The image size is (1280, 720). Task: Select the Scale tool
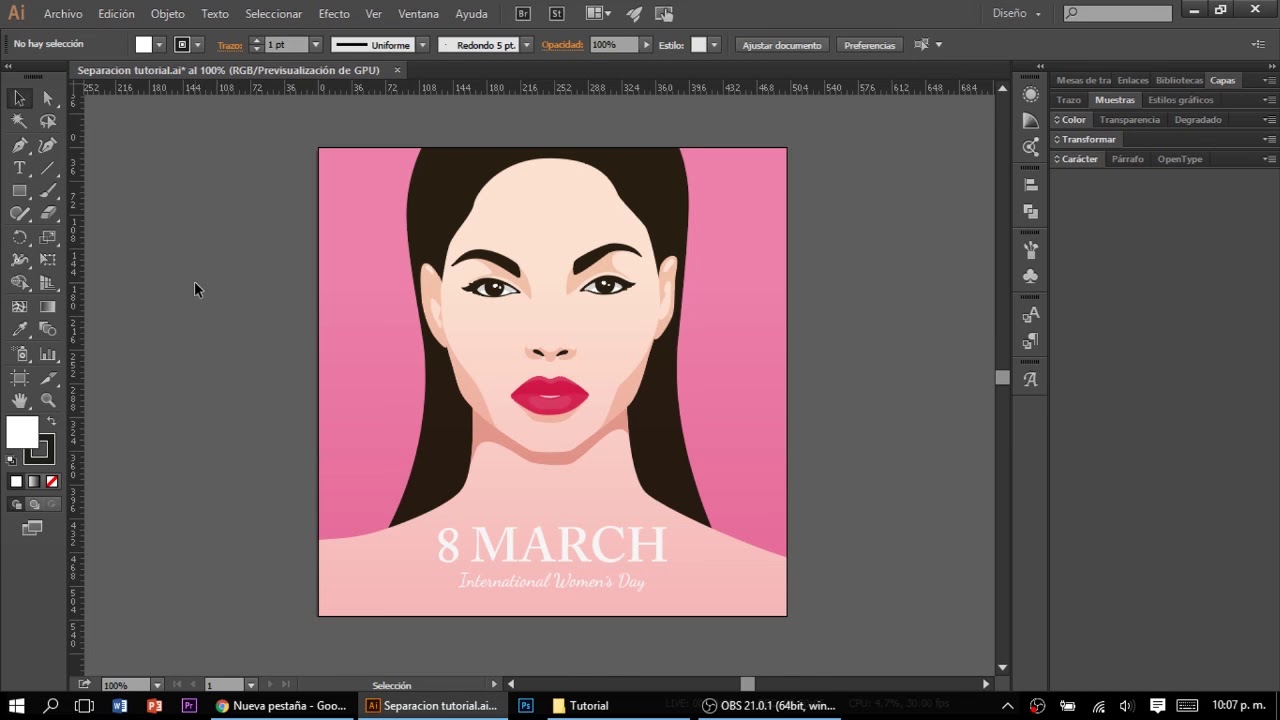48,237
